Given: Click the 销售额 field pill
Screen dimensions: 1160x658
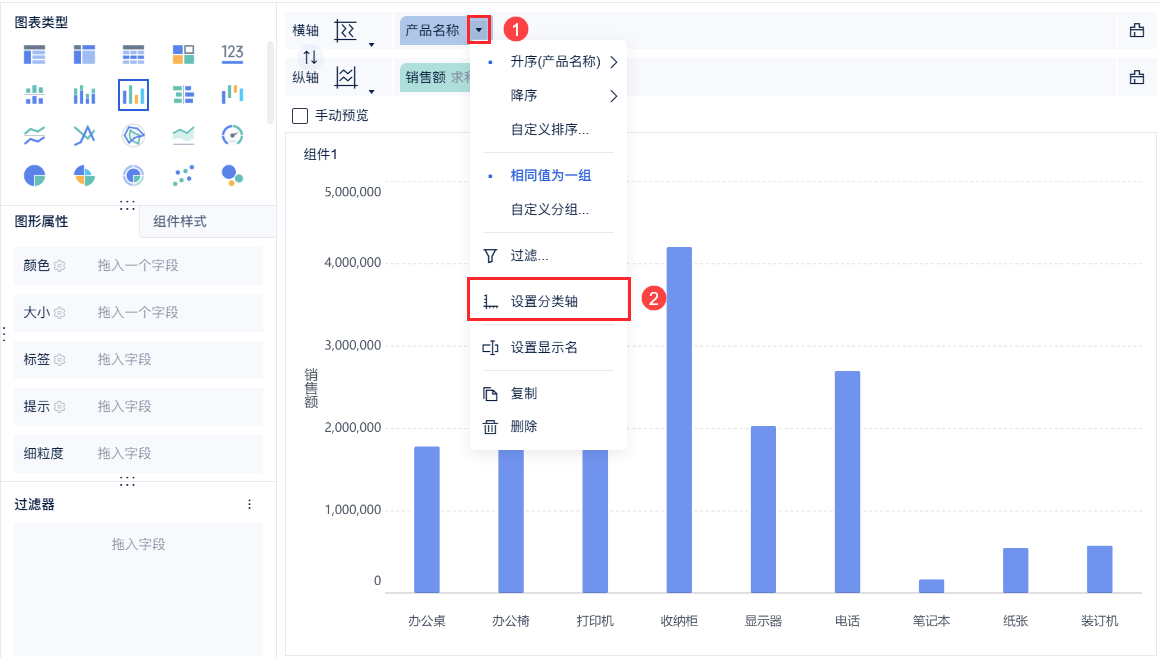Looking at the screenshot, I should point(436,77).
